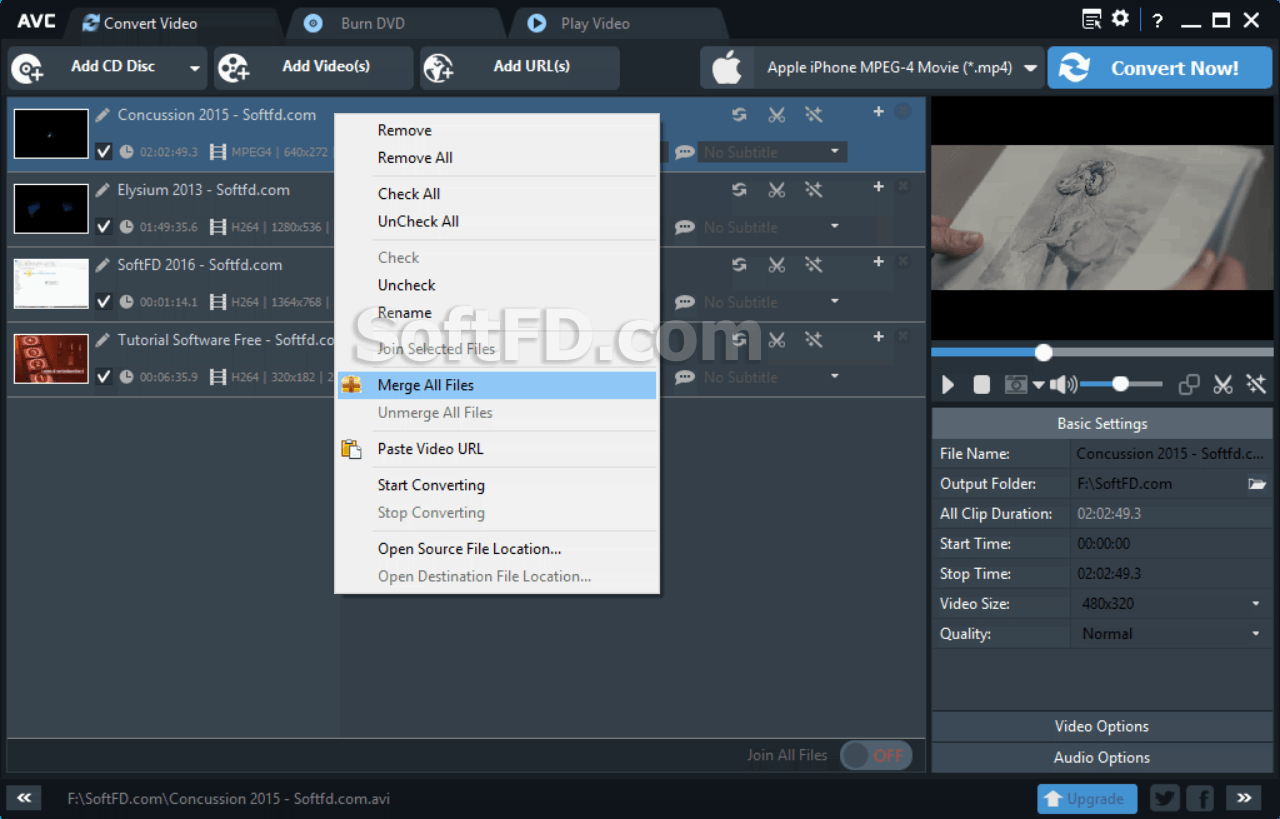
Task: Click the Upgrade button
Action: tap(1087, 798)
